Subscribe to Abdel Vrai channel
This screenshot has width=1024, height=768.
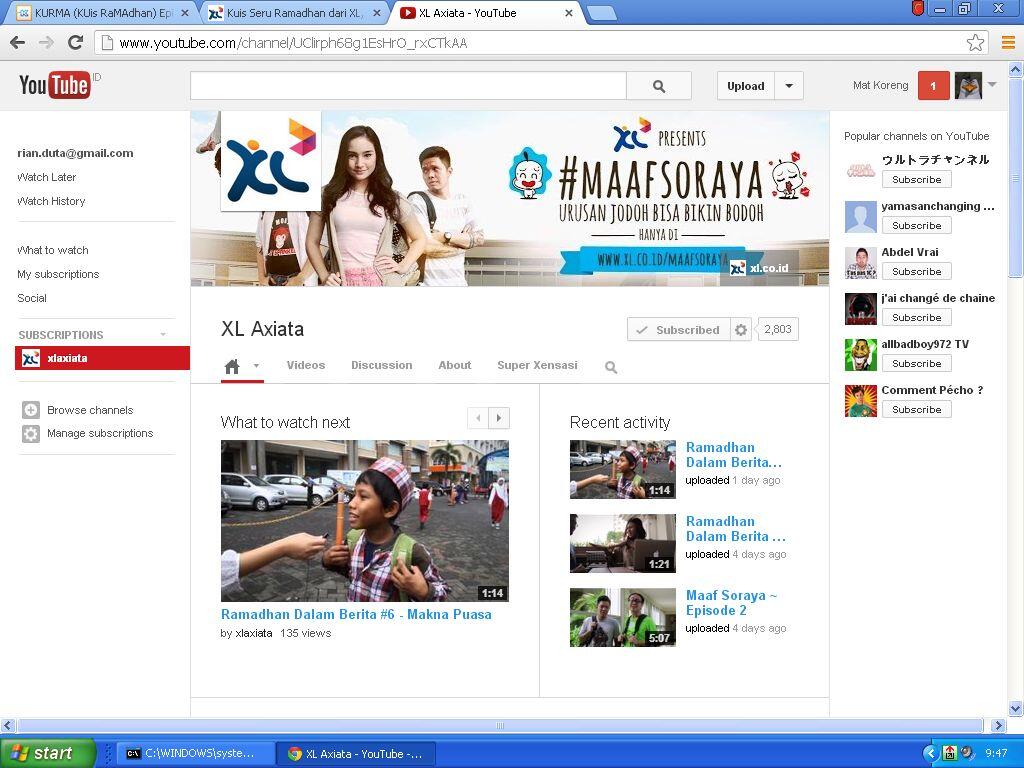916,271
